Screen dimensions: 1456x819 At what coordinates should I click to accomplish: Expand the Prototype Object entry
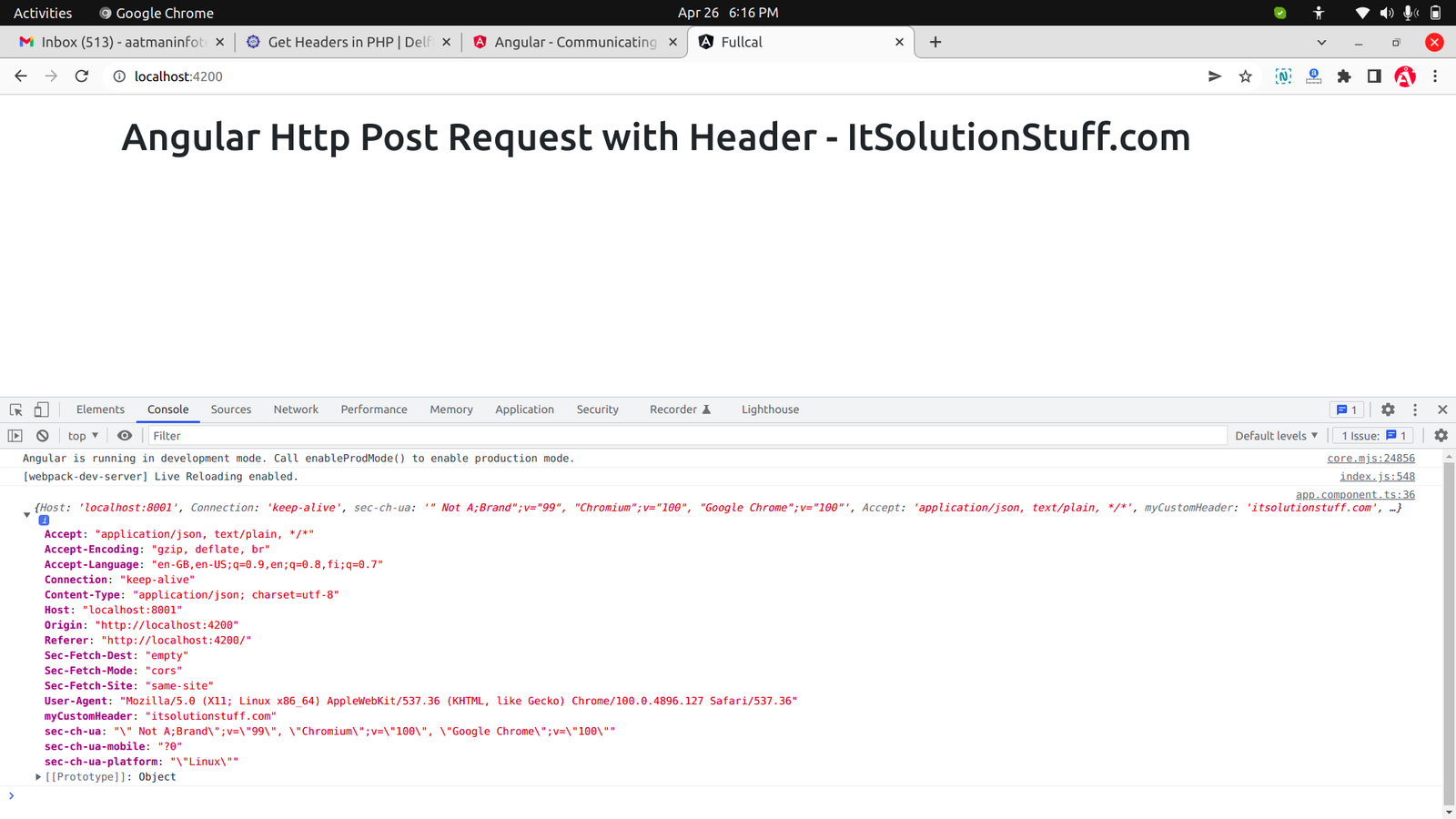pos(38,777)
